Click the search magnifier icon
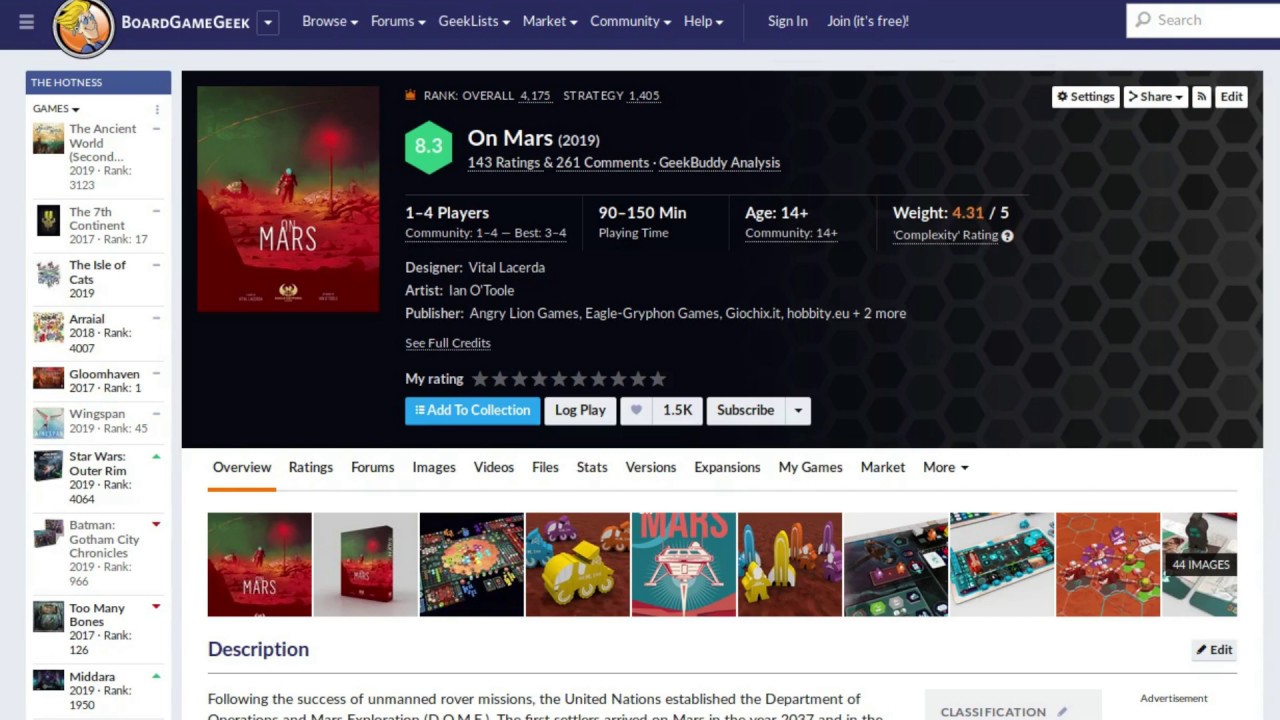The width and height of the screenshot is (1280, 720). pyautogui.click(x=1143, y=20)
